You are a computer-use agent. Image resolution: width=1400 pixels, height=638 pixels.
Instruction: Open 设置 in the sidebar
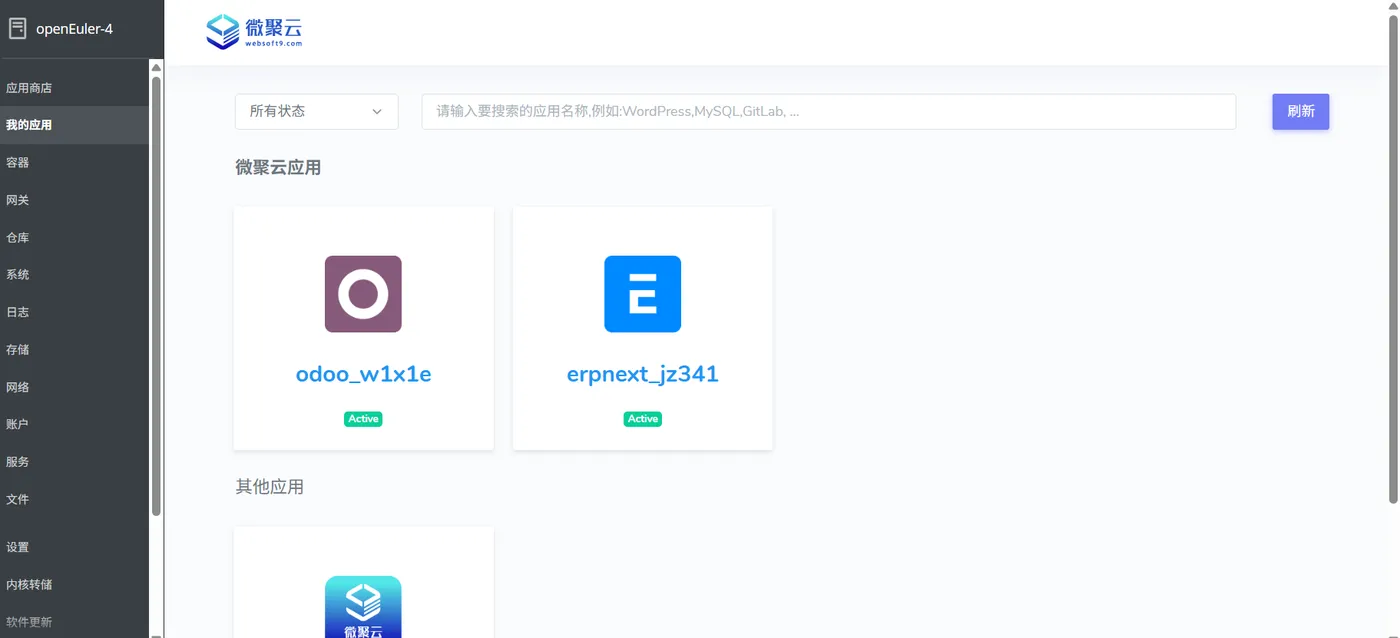(74, 547)
